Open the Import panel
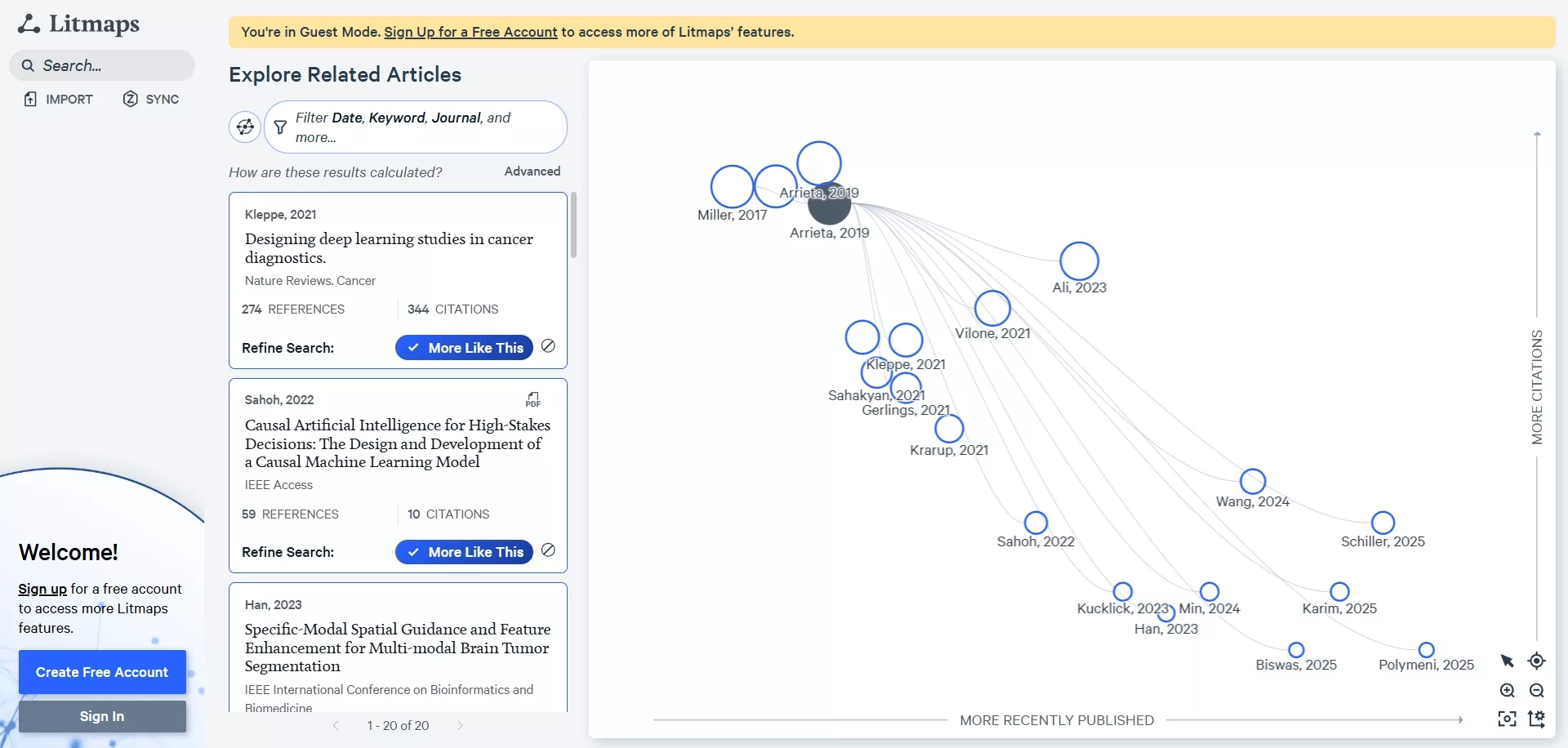The image size is (1568, 748). click(58, 99)
